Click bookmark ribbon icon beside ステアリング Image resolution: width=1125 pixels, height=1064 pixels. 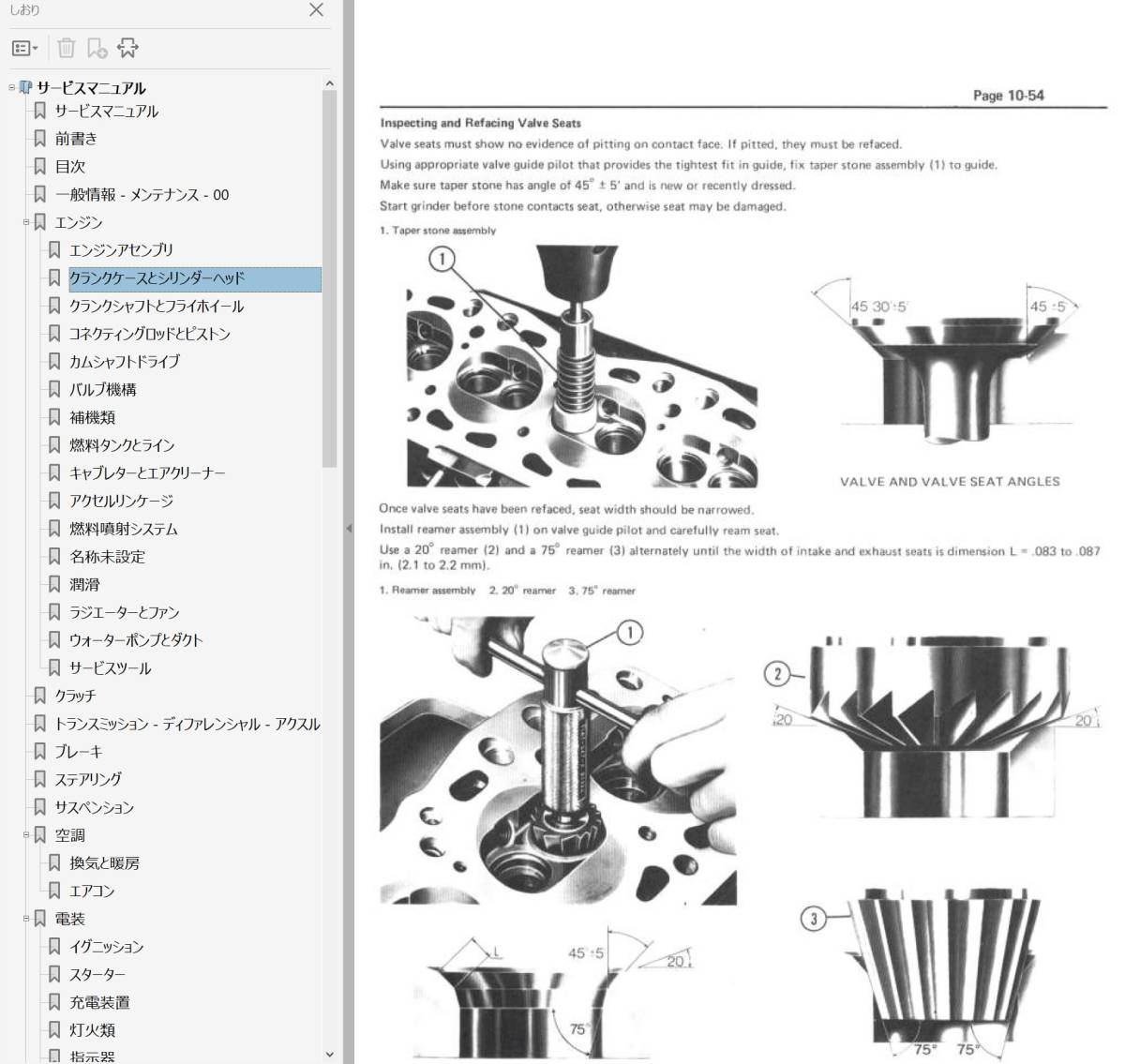point(39,779)
